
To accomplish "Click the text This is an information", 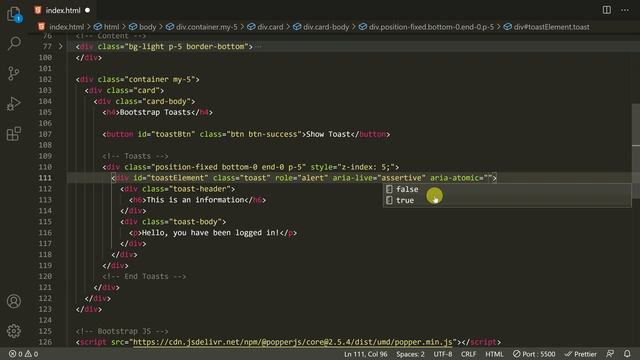I will click(x=195, y=200).
